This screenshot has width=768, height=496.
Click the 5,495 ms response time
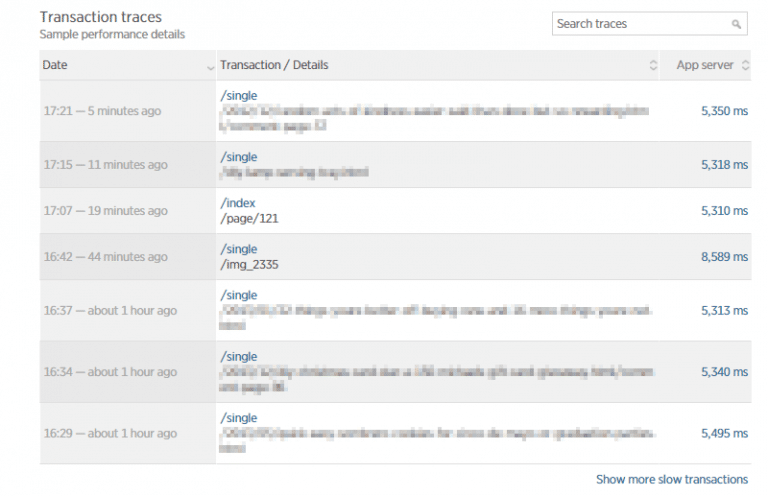[x=725, y=434]
